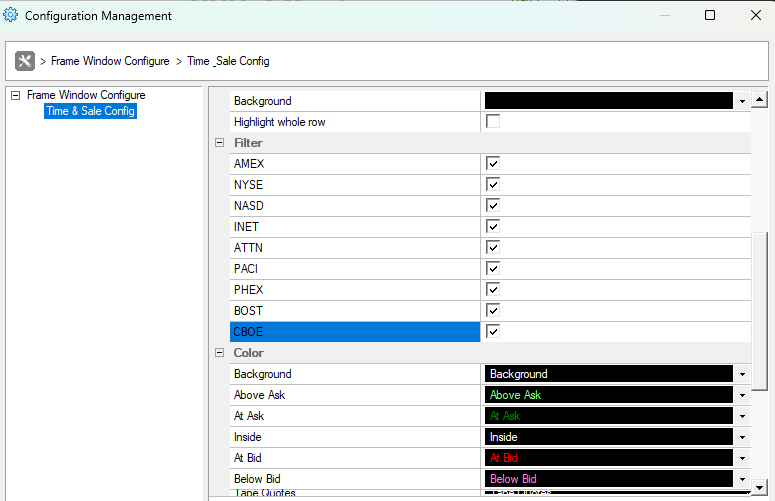Image resolution: width=775 pixels, height=501 pixels.
Task: Toggle the ATTN filter checkbox
Action: 493,248
